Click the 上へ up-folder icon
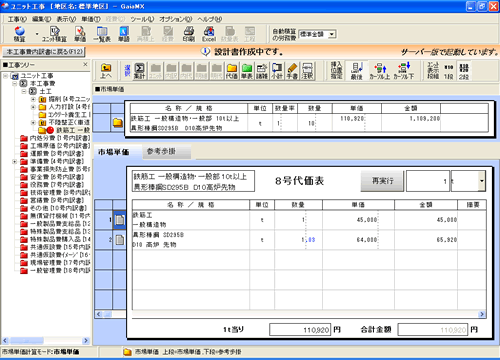Image resolution: width=500 pixels, height=360 pixels. tap(106, 71)
